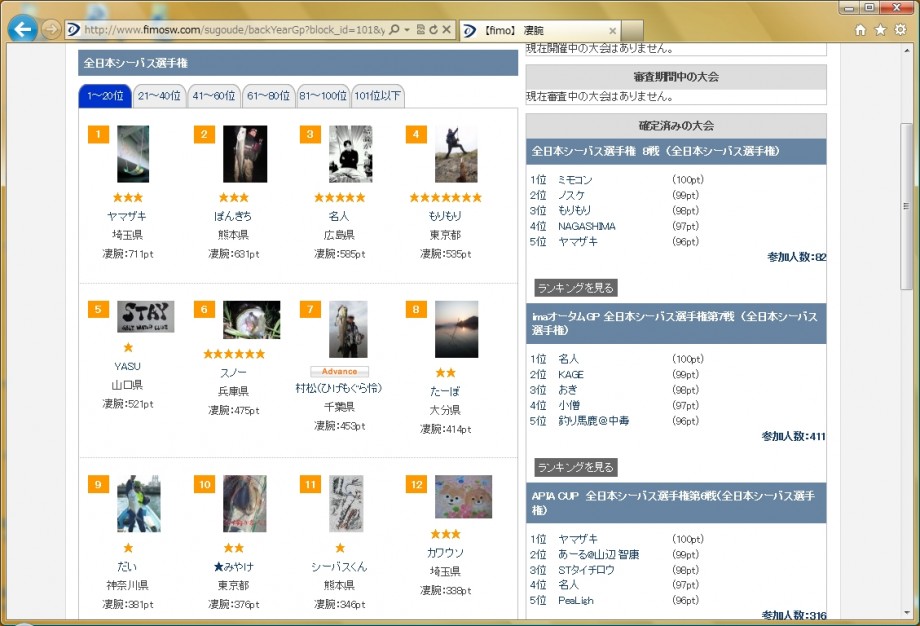920x626 pixels.
Task: View ranking for imaオータムGP 第7戦
Action: pyautogui.click(x=576, y=467)
